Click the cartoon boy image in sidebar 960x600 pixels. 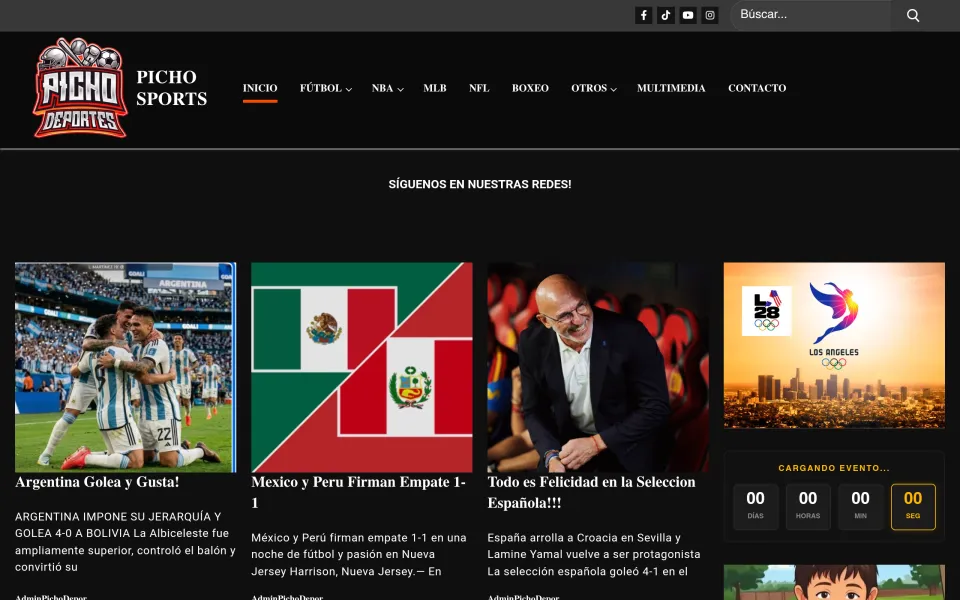coord(834,582)
